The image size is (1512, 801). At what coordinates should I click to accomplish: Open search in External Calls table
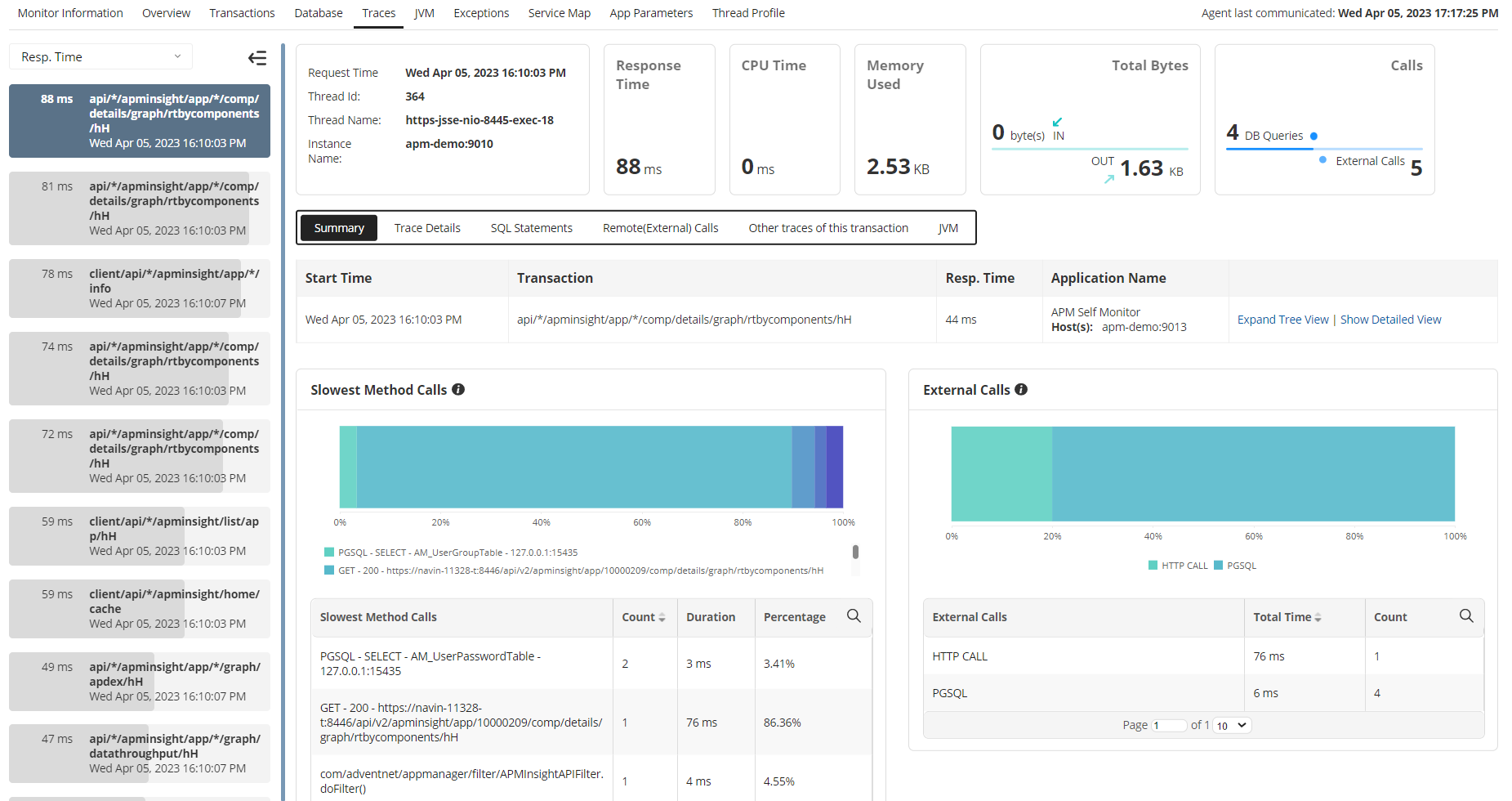[x=1466, y=616]
